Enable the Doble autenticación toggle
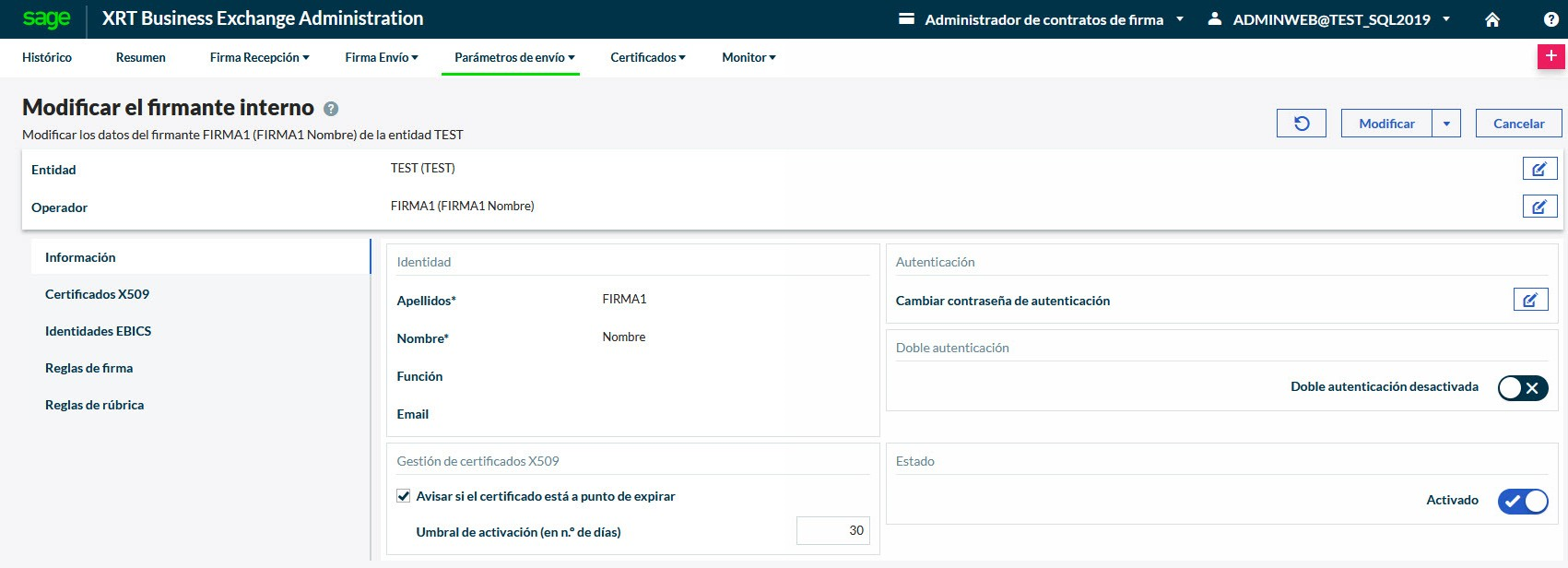1568x568 pixels. coord(1522,387)
